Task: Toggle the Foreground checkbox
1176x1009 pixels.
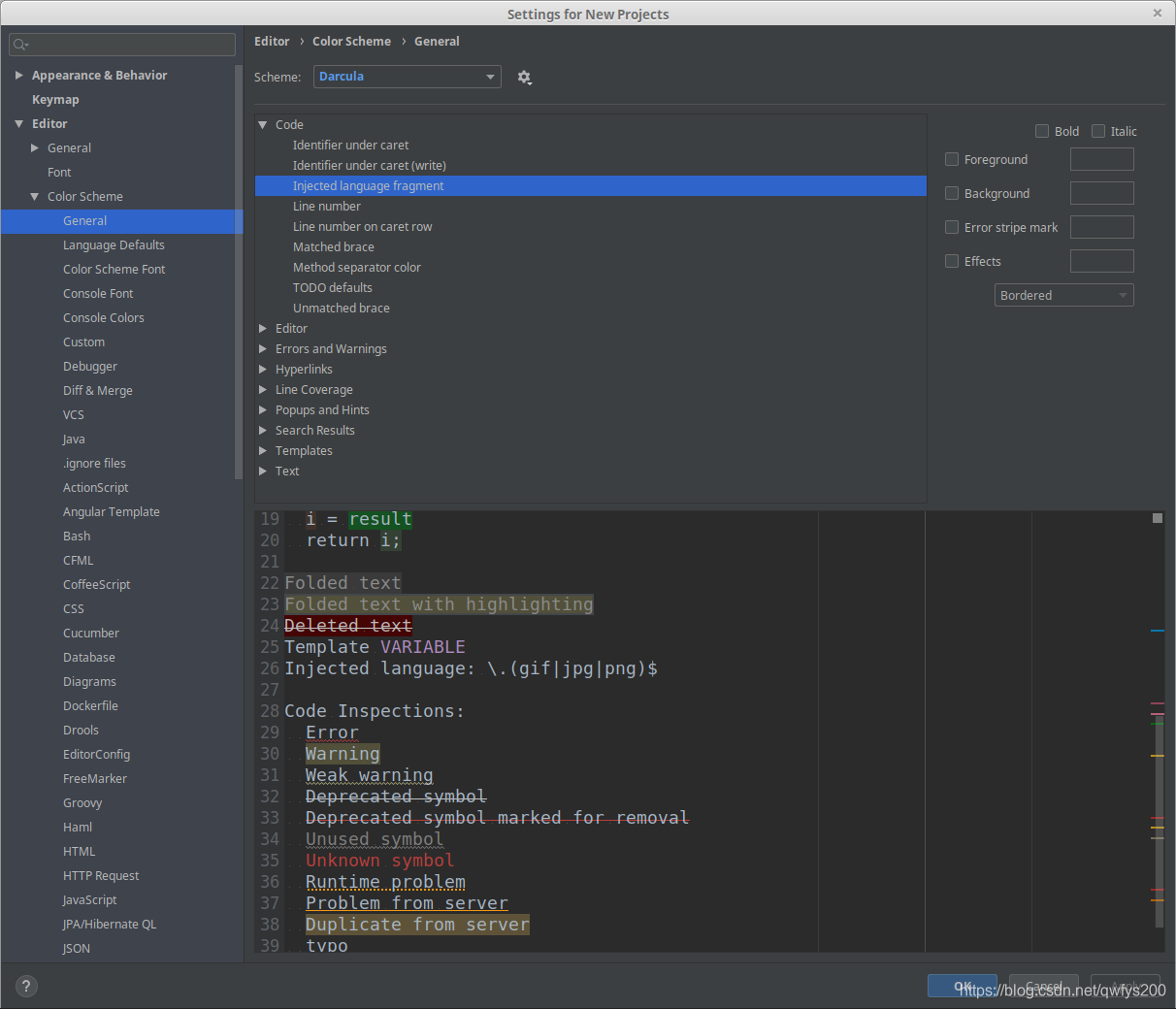Action: click(x=952, y=159)
